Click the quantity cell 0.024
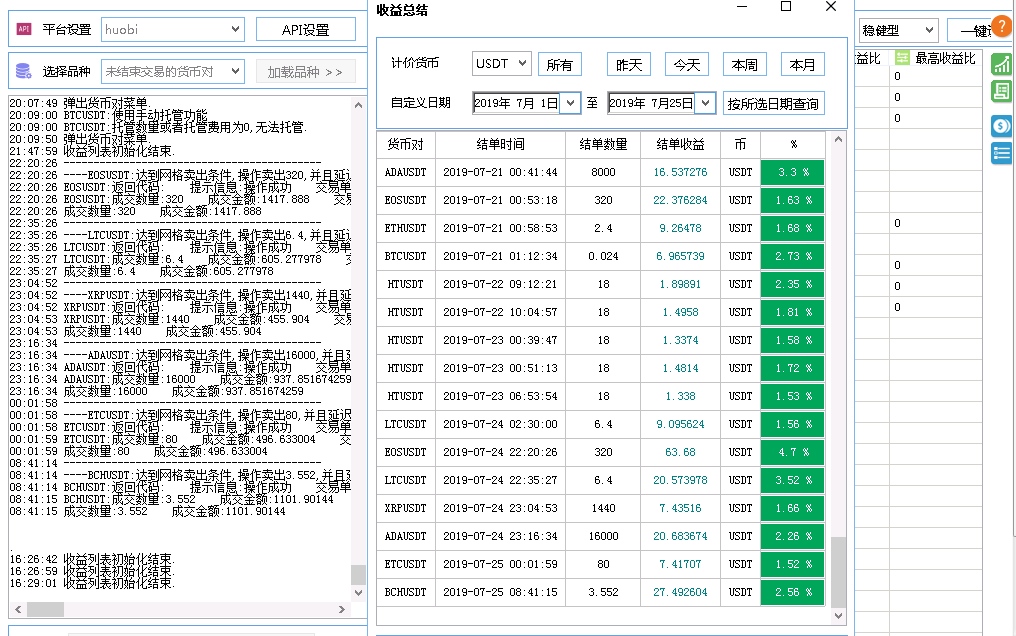The width and height of the screenshot is (1016, 636). coord(603,256)
